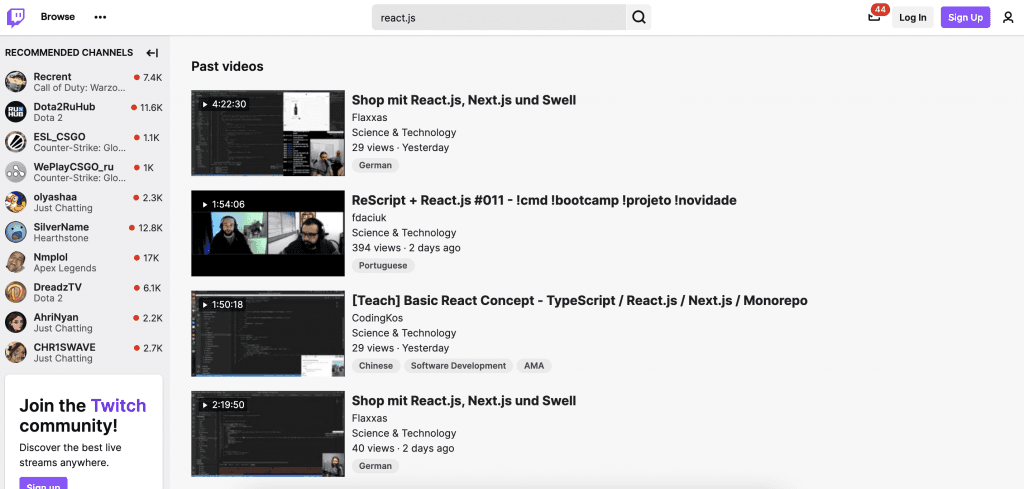
Task: Click the Twitch logo home icon
Action: 16,17
